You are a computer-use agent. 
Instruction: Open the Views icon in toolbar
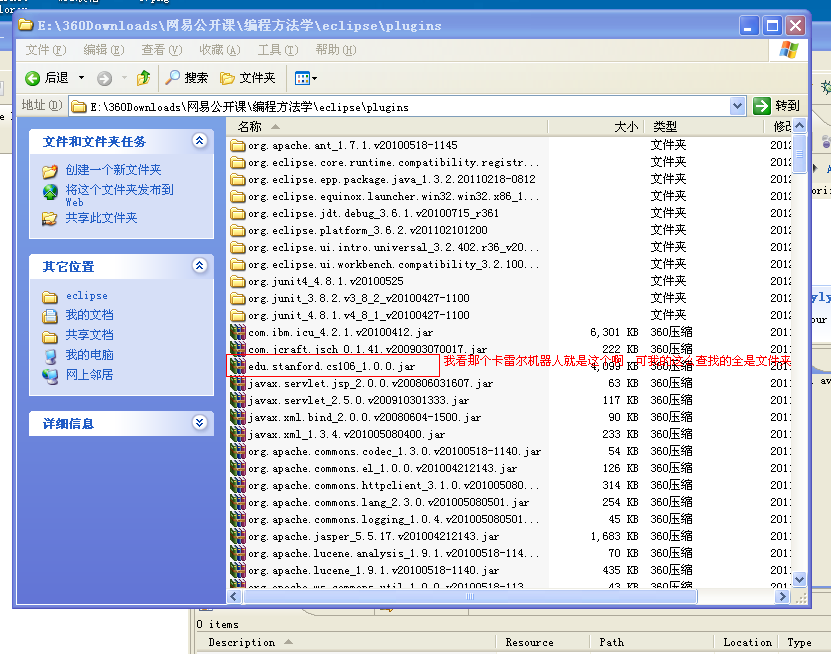click(x=302, y=78)
